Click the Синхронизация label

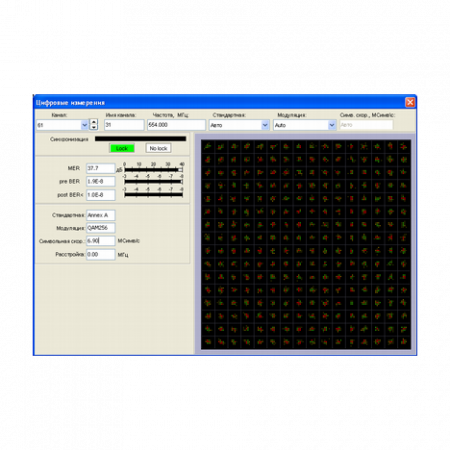[x=69, y=139]
